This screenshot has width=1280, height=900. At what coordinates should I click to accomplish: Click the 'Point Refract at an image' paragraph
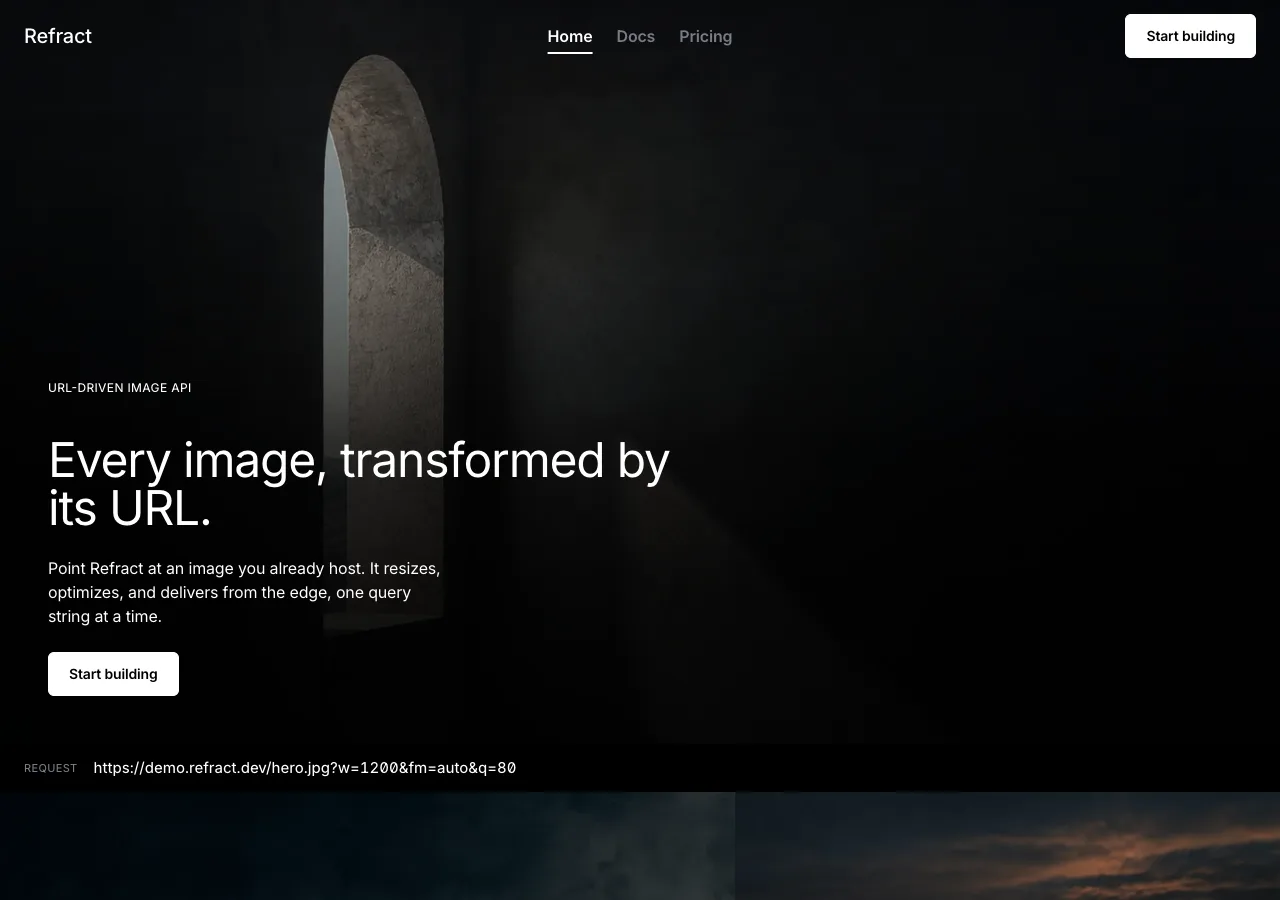[245, 592]
